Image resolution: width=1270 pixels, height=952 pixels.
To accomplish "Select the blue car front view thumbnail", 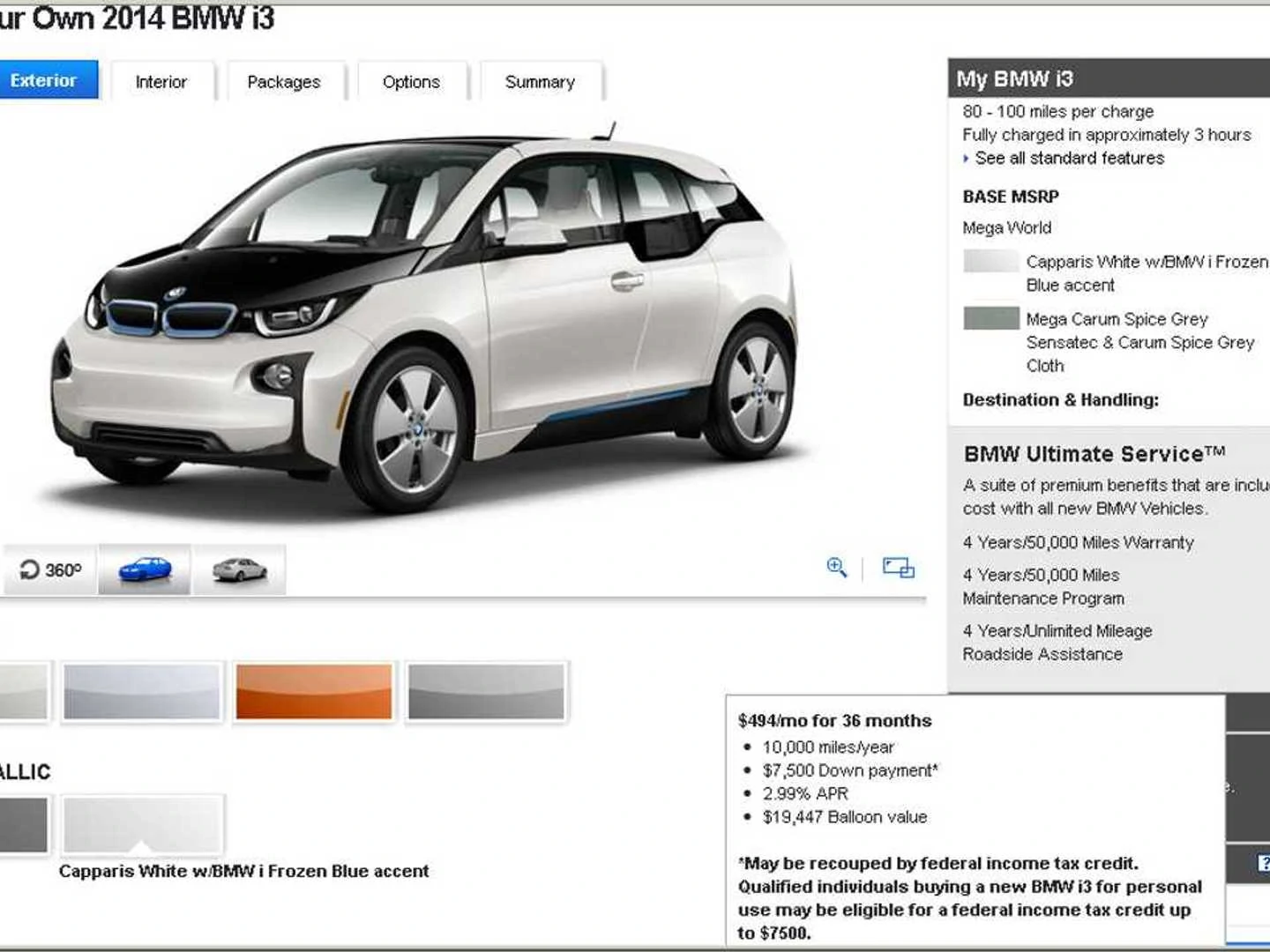I will (x=145, y=569).
